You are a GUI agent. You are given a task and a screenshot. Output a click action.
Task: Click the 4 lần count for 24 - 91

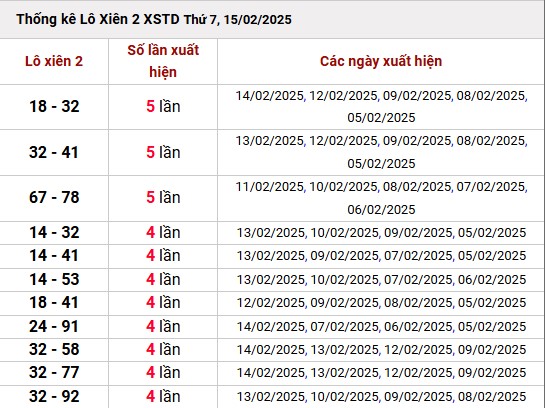click(x=163, y=326)
